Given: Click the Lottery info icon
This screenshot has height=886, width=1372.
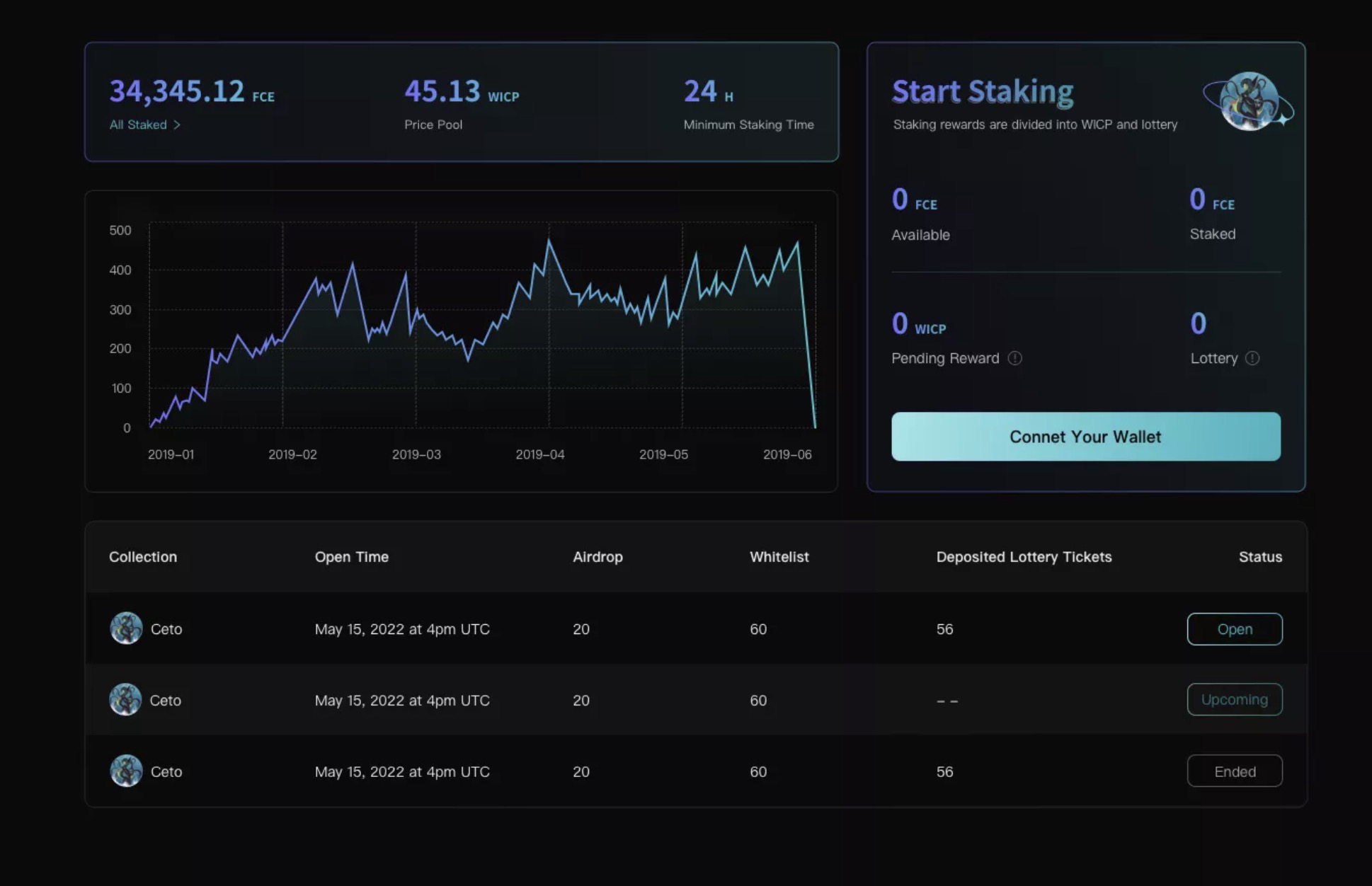Looking at the screenshot, I should [1252, 358].
